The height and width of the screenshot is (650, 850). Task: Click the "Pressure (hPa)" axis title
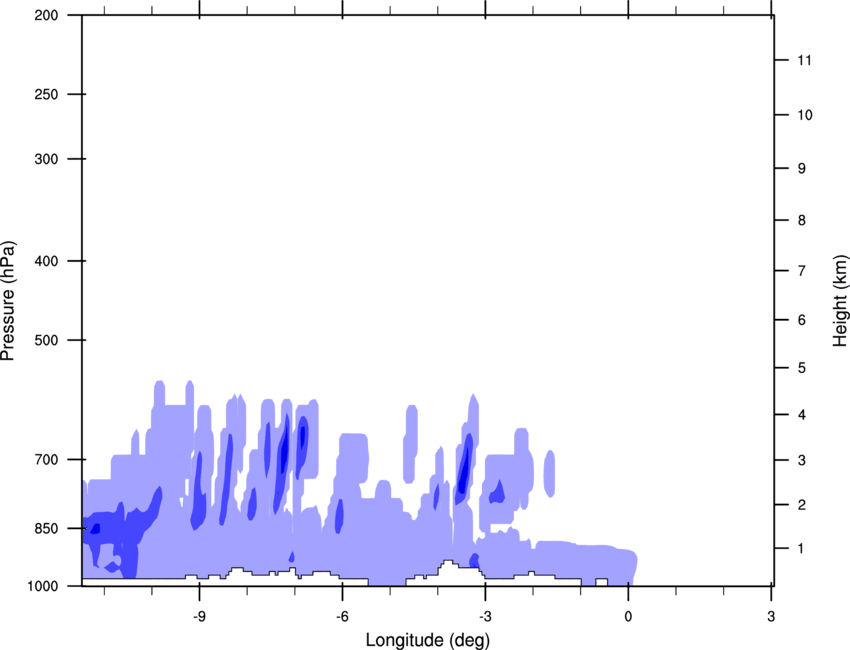click(8, 301)
